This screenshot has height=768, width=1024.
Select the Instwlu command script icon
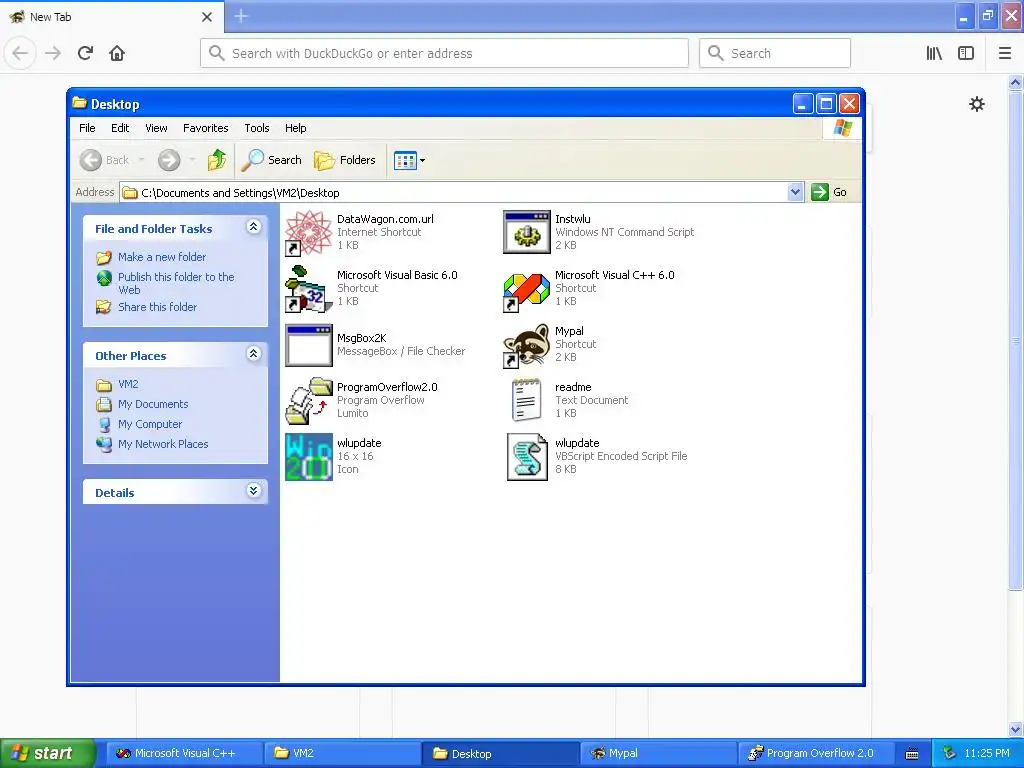pyautogui.click(x=526, y=232)
